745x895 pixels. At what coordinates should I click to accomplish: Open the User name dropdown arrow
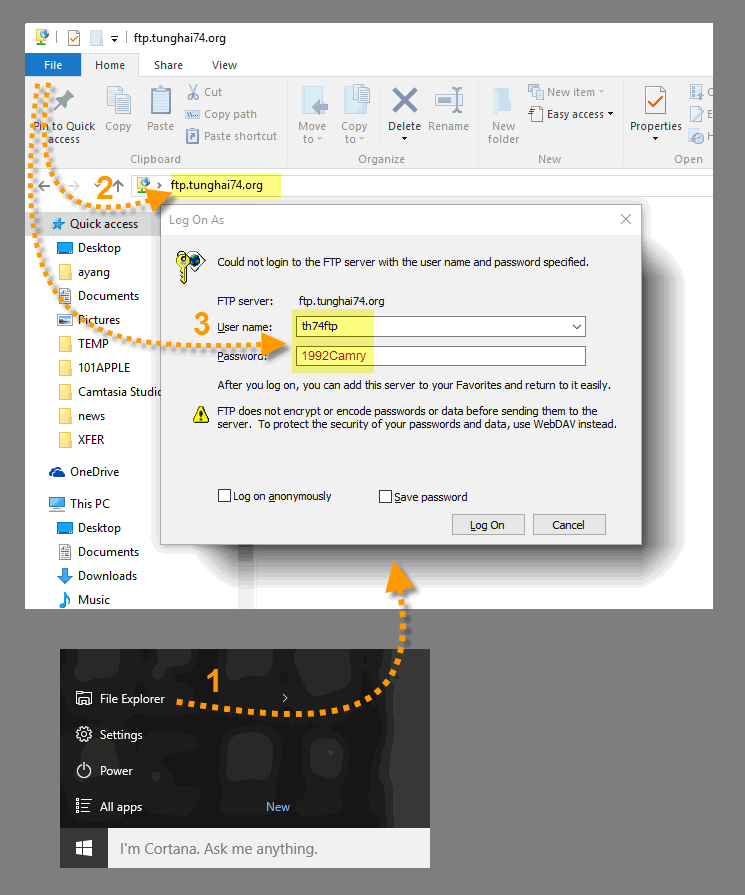click(x=577, y=326)
